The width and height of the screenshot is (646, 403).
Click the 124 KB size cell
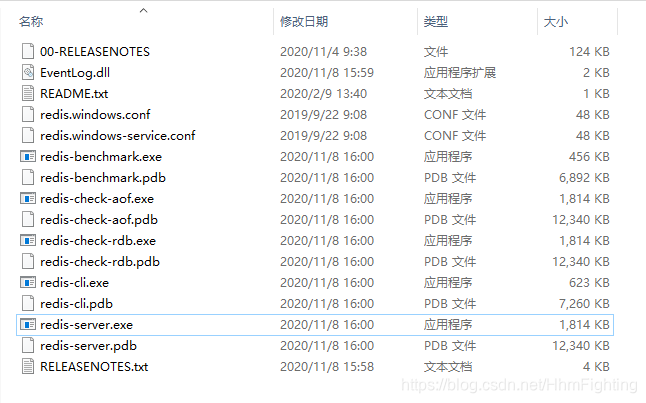[589, 52]
